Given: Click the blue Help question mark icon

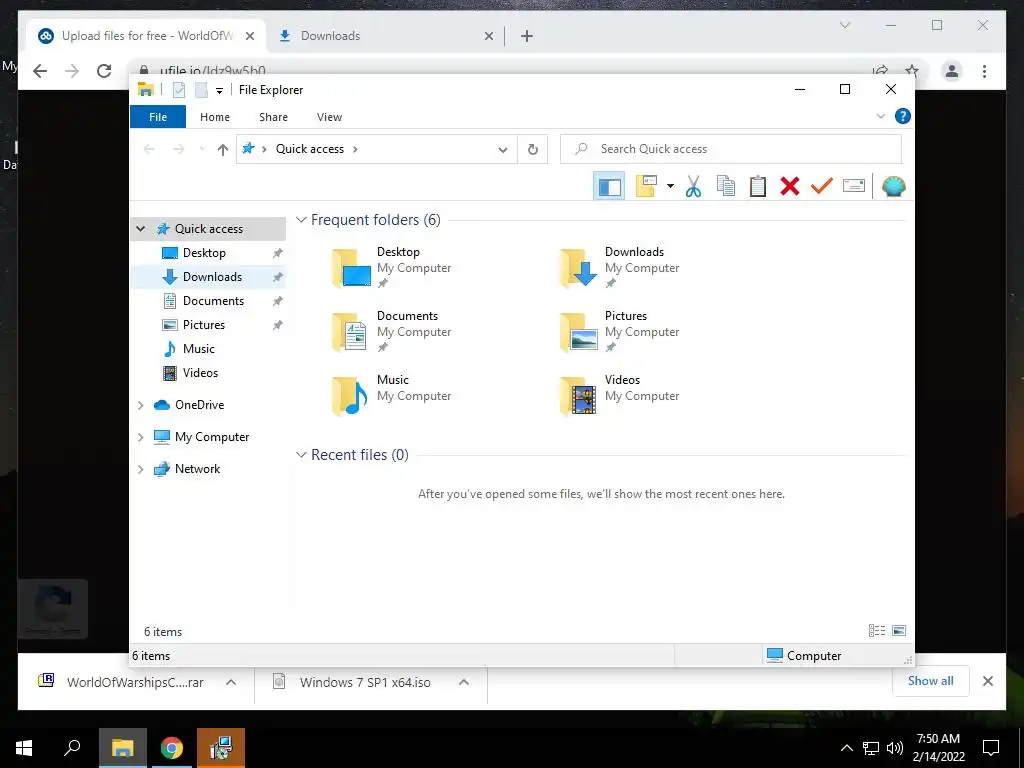Looking at the screenshot, I should 903,116.
